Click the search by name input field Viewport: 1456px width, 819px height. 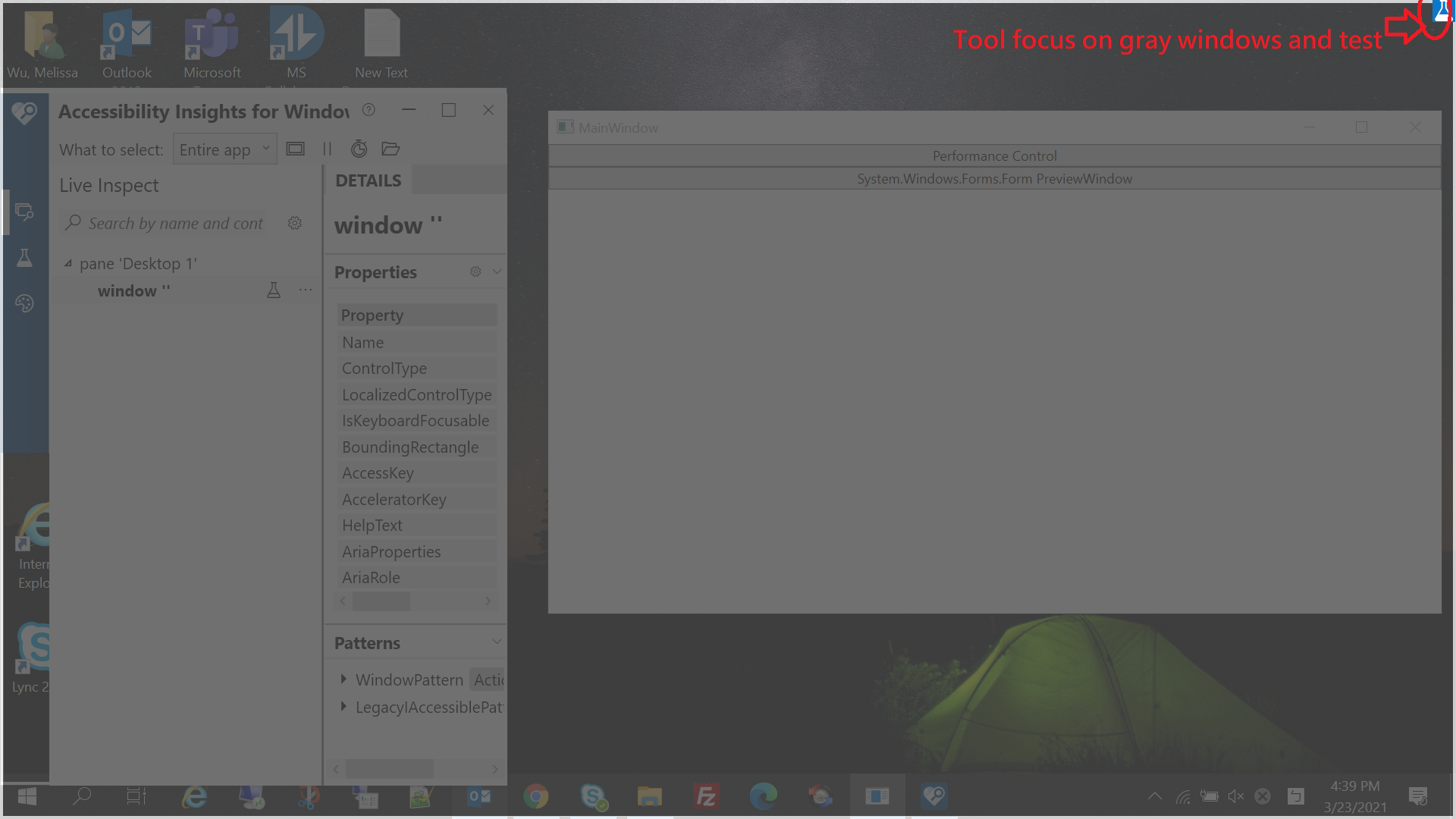click(x=174, y=223)
